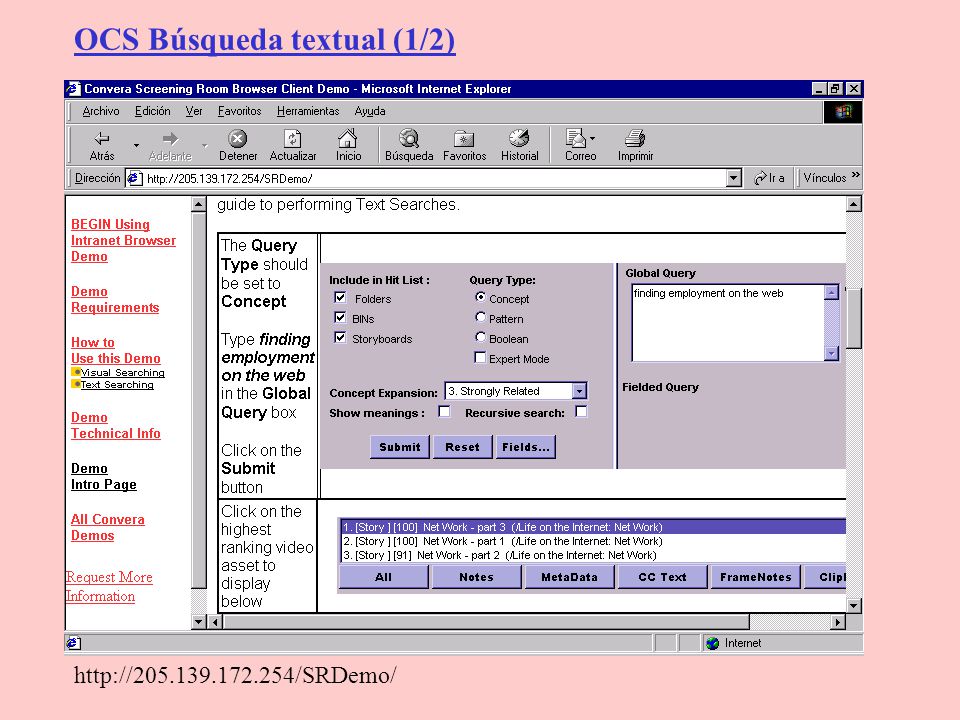Open the Ayuda menu

pyautogui.click(x=370, y=111)
